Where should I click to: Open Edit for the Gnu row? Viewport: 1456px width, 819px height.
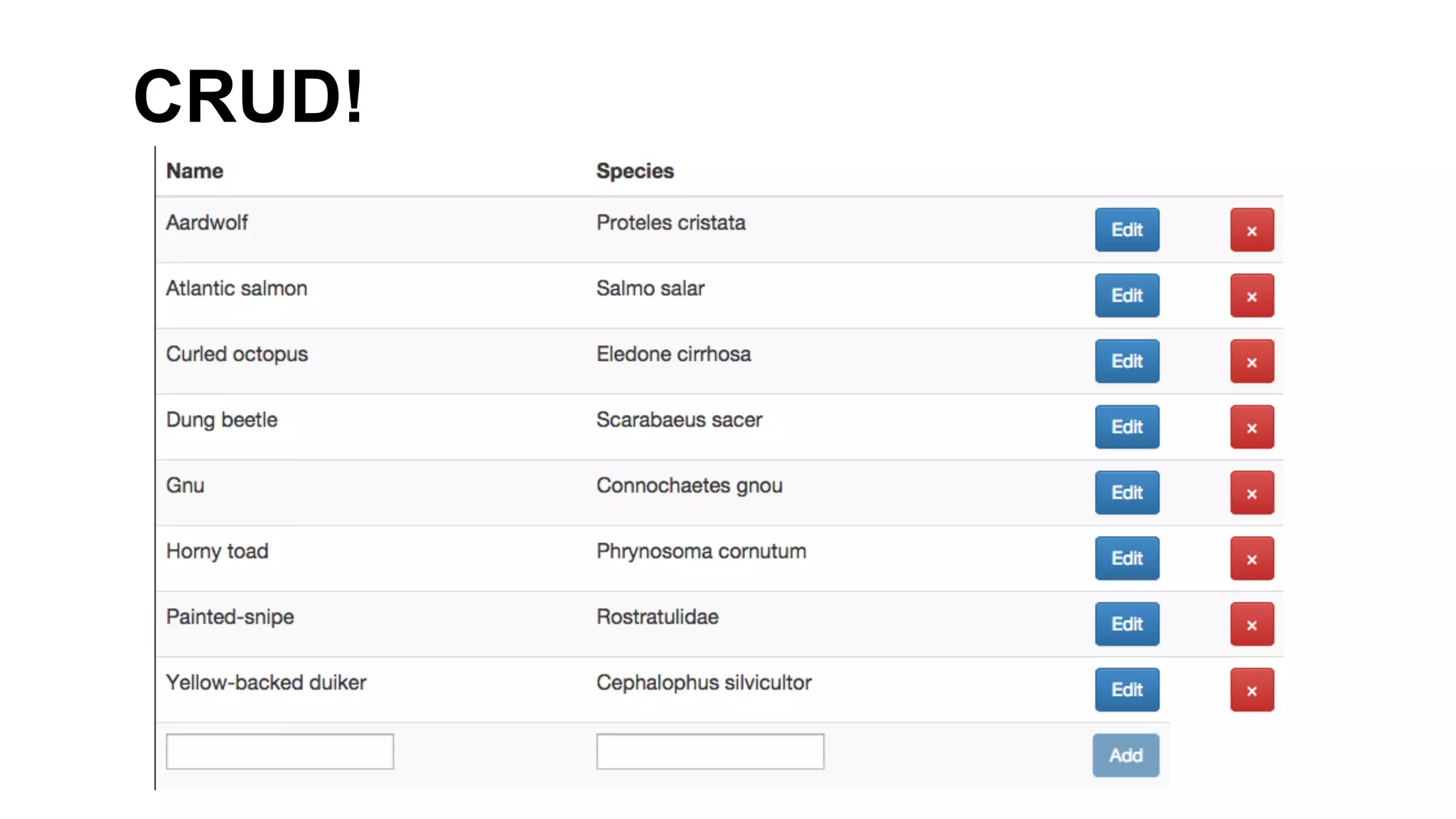[1126, 493]
